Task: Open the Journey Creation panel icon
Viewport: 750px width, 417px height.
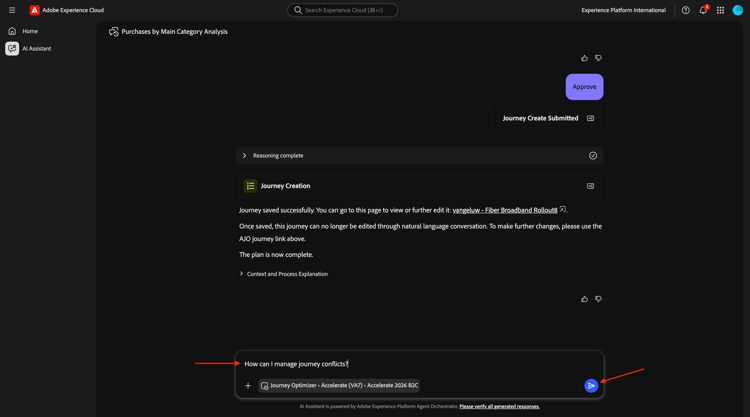Action: (591, 186)
